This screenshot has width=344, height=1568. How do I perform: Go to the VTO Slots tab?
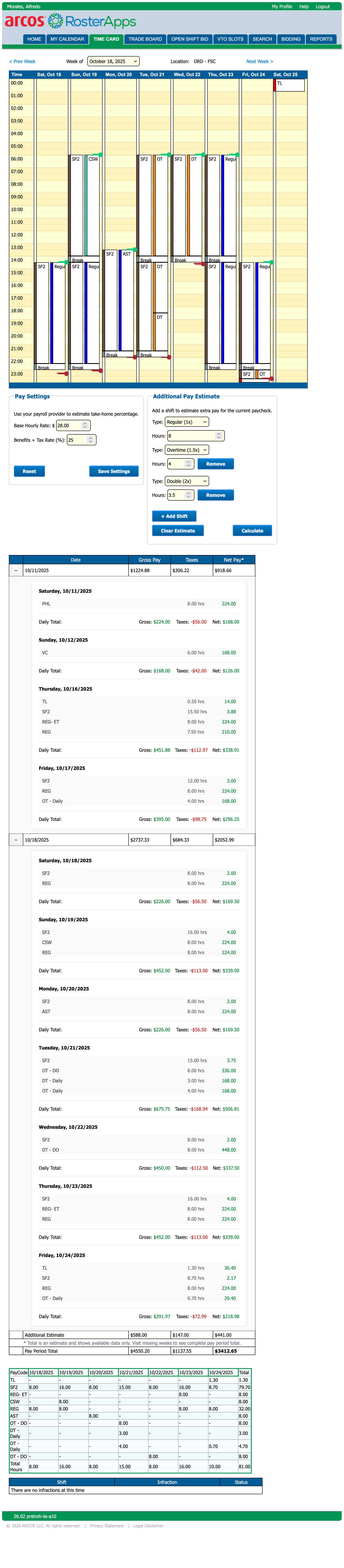(230, 39)
